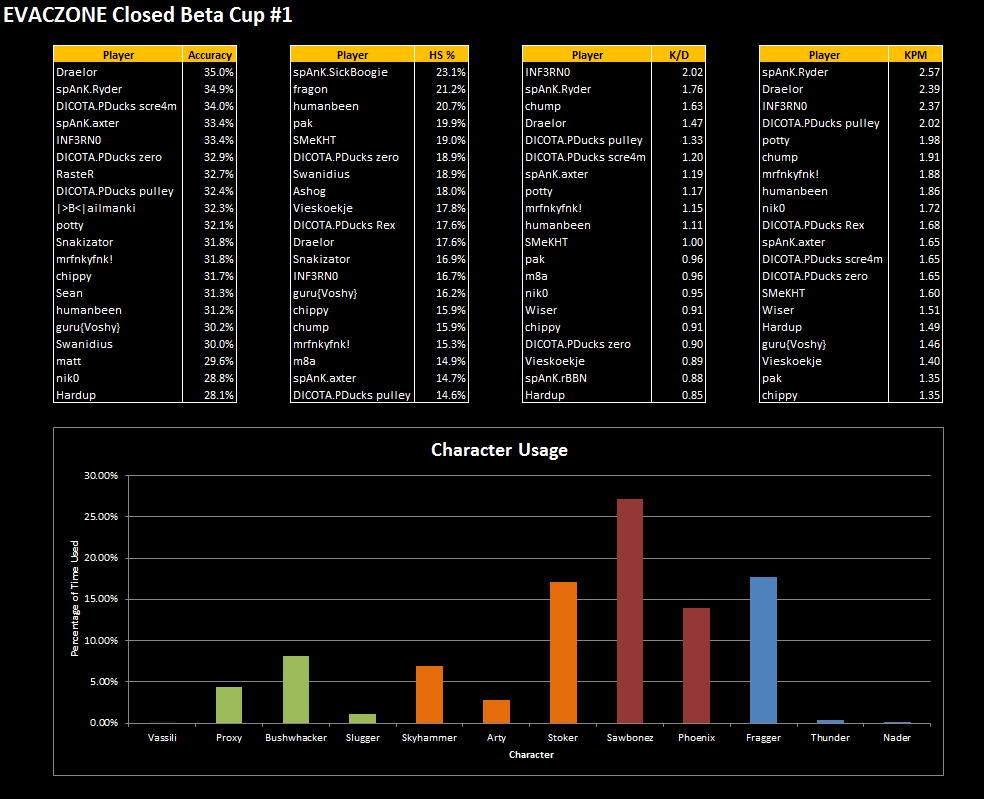Image resolution: width=984 pixels, height=799 pixels.
Task: Select the blue Fragger bar
Action: [x=763, y=650]
